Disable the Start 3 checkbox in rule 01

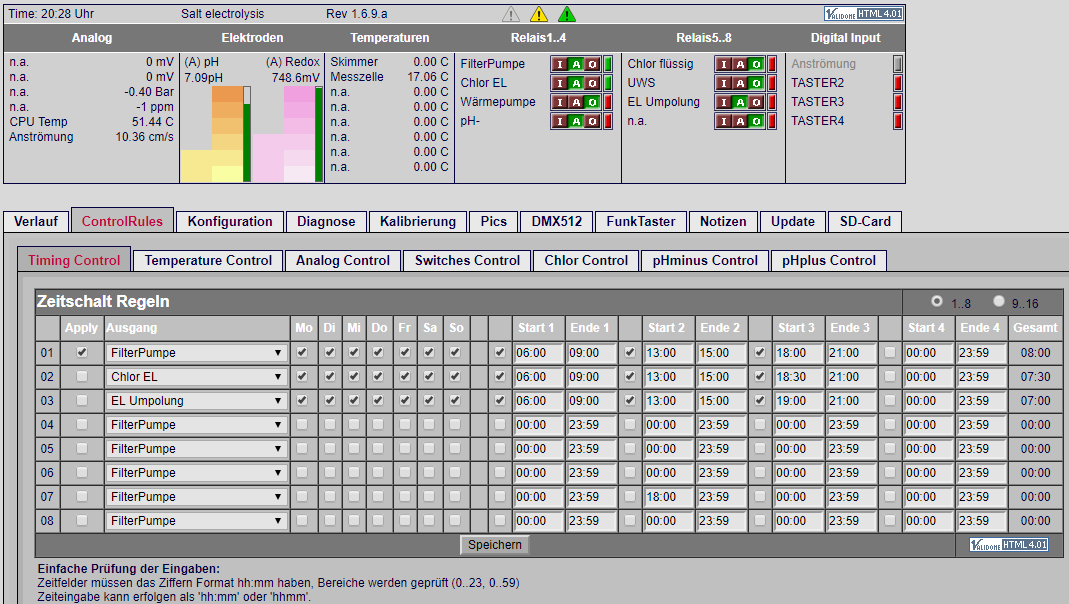click(x=759, y=352)
